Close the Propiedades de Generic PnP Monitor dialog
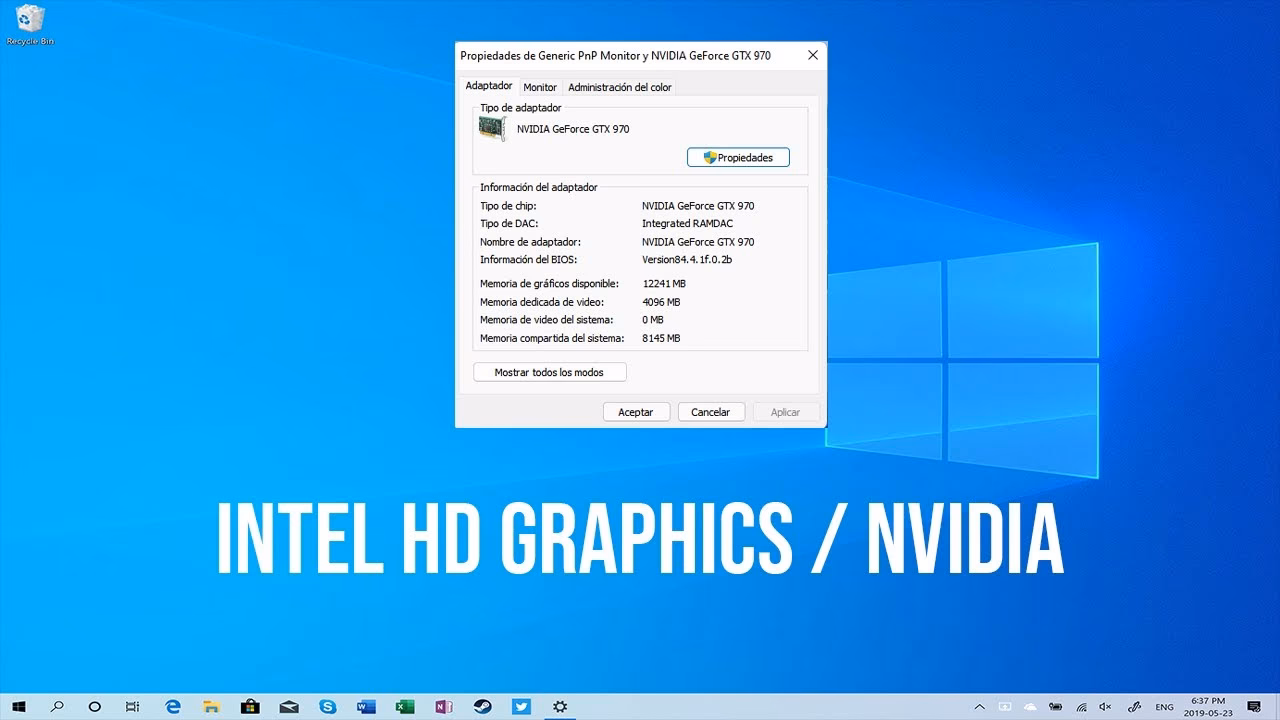Screen dimensions: 1280x720 (x=813, y=56)
